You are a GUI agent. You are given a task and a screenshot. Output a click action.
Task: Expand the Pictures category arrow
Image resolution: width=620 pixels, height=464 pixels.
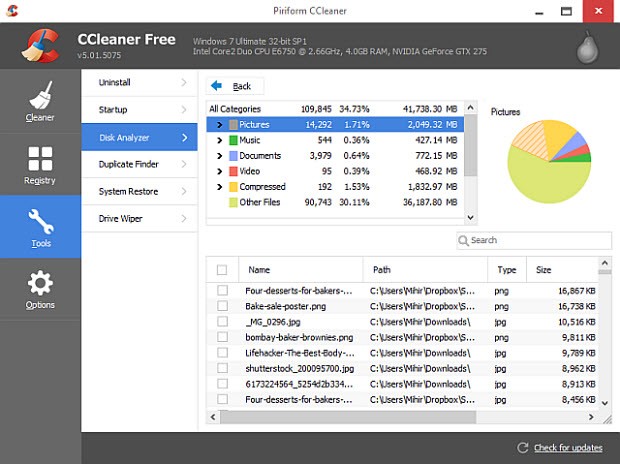pyautogui.click(x=219, y=125)
